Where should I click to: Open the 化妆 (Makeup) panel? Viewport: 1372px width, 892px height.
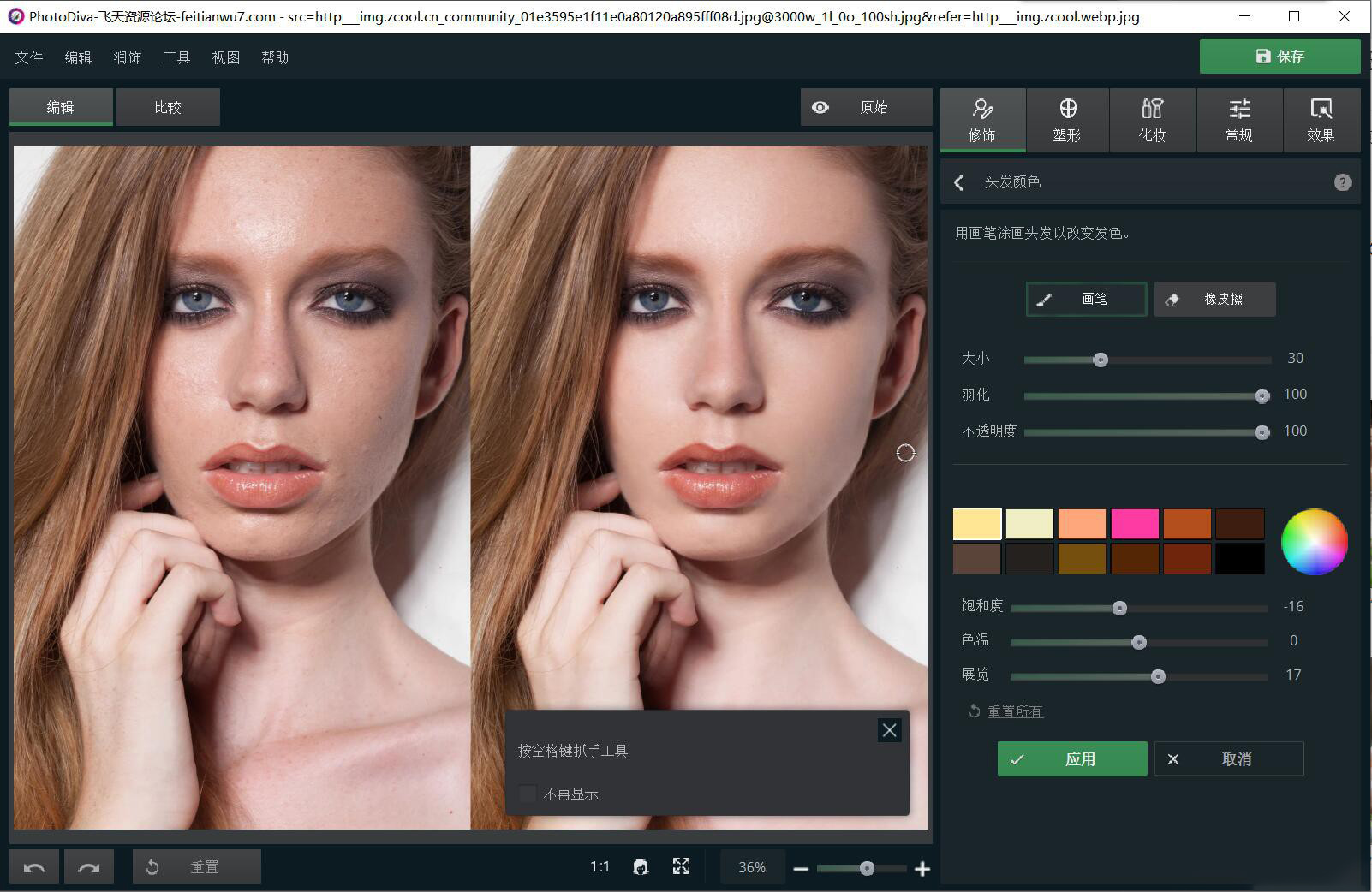tap(1152, 120)
